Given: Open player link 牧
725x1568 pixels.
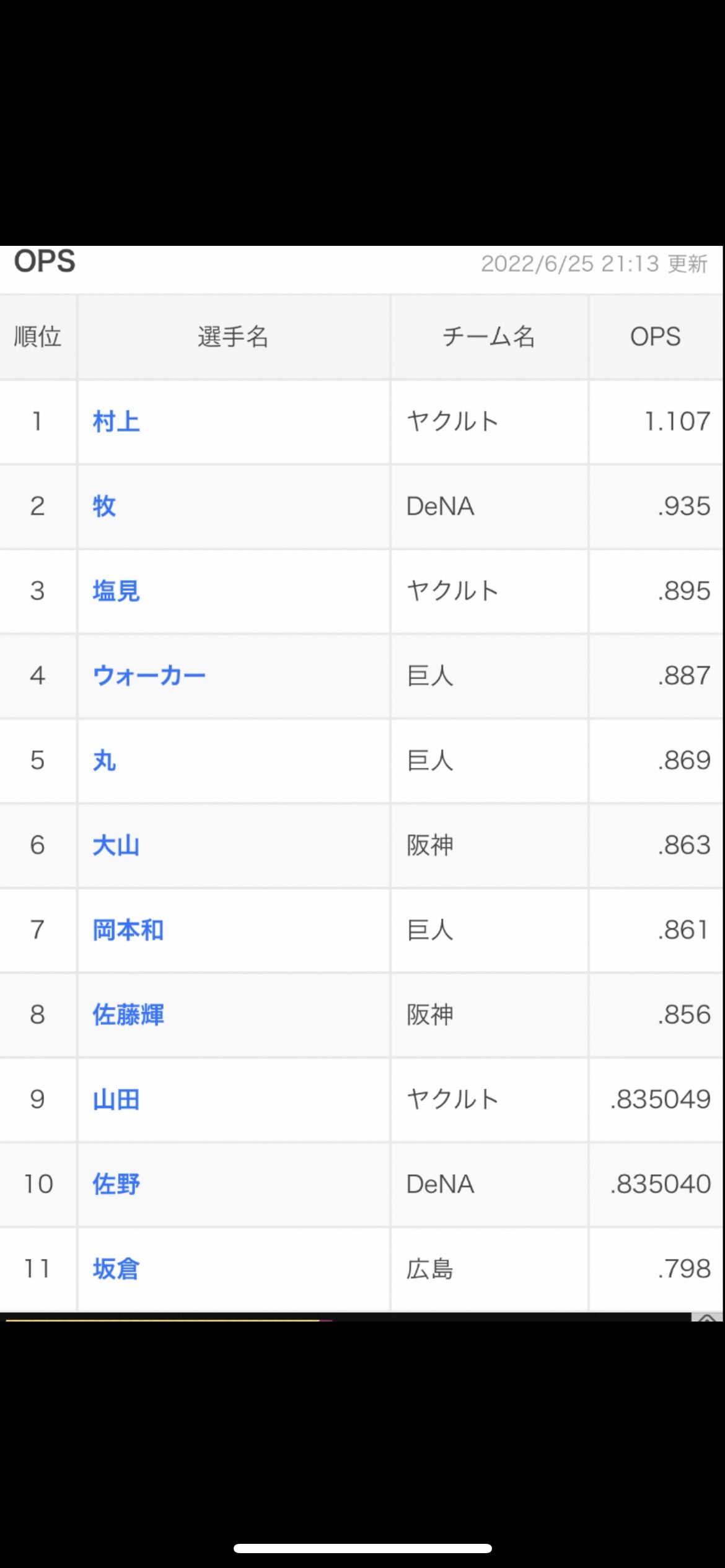Looking at the screenshot, I should point(104,506).
